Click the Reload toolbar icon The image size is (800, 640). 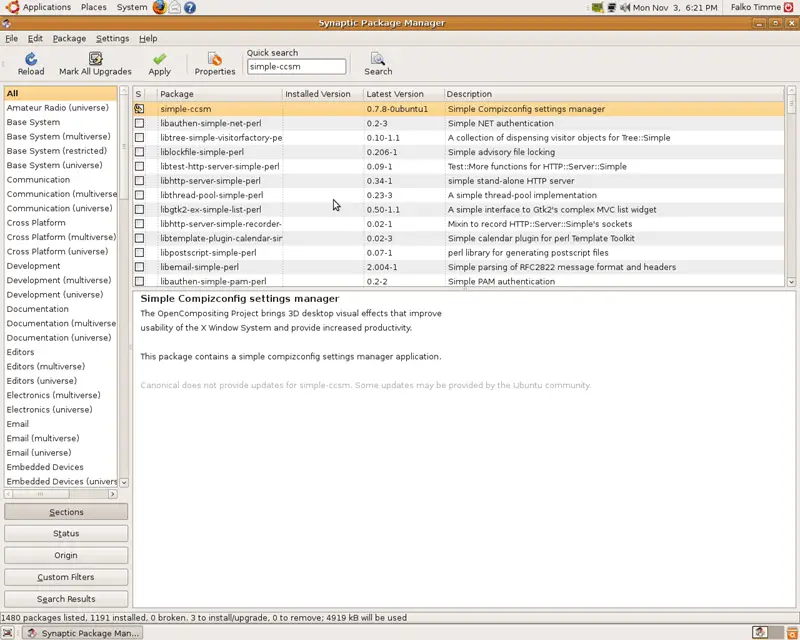[x=31, y=59]
